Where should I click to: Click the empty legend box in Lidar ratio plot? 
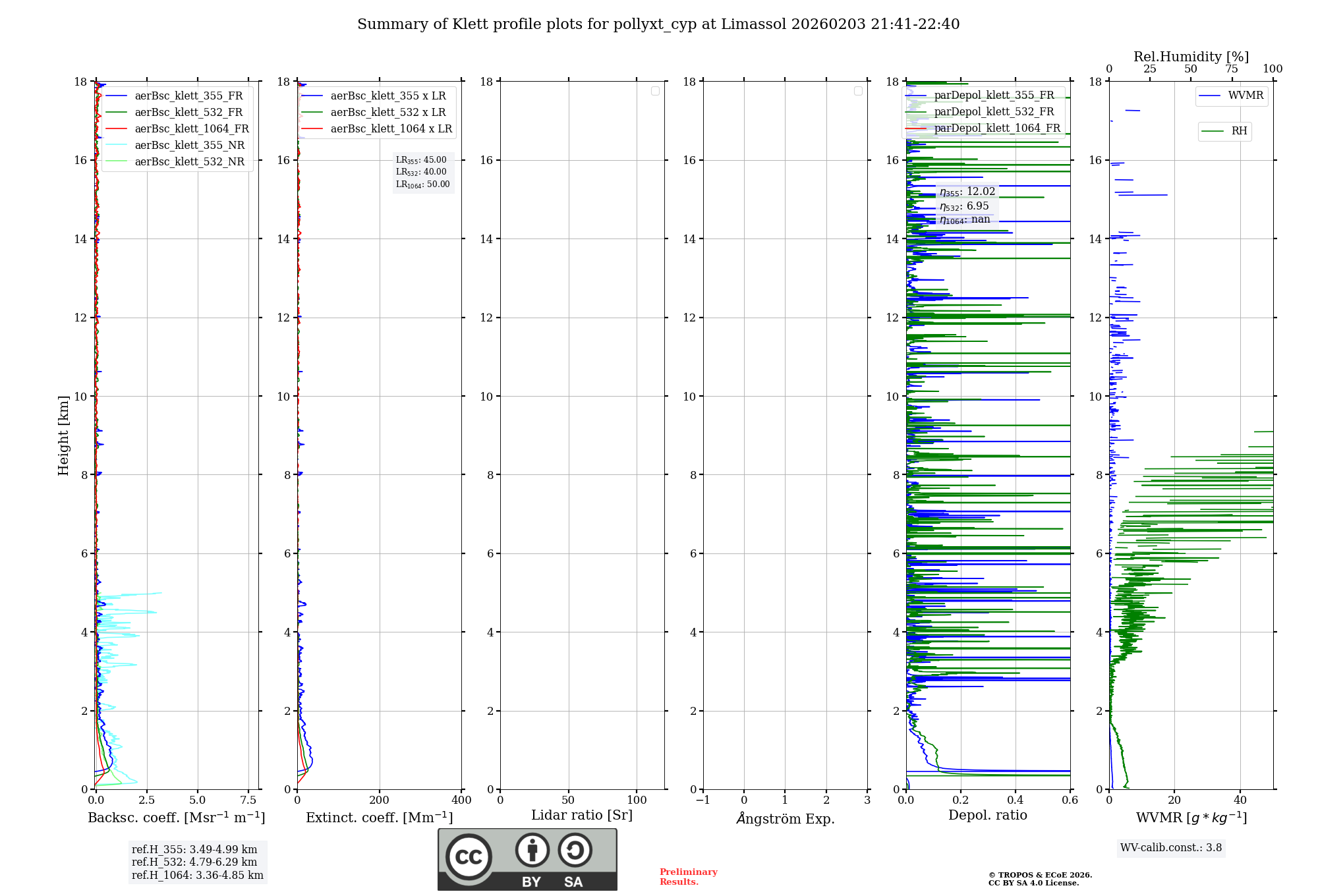655,91
